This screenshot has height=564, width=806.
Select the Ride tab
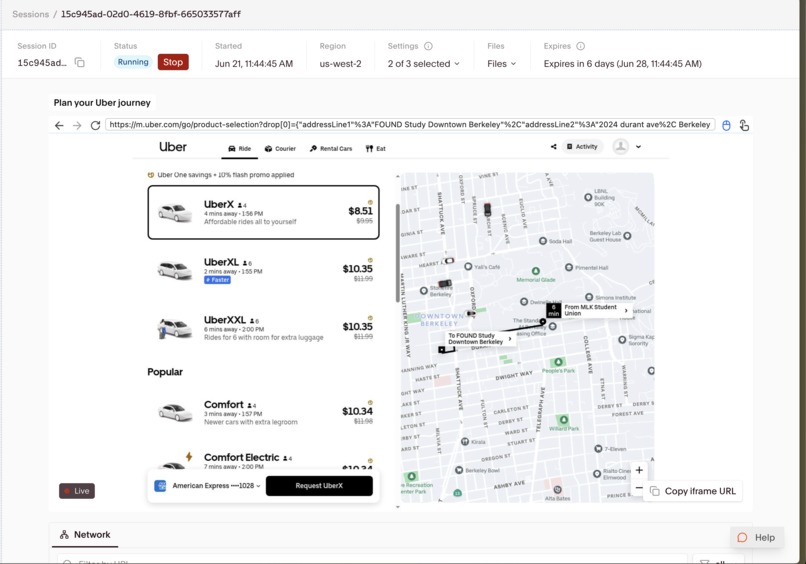pyautogui.click(x=240, y=149)
